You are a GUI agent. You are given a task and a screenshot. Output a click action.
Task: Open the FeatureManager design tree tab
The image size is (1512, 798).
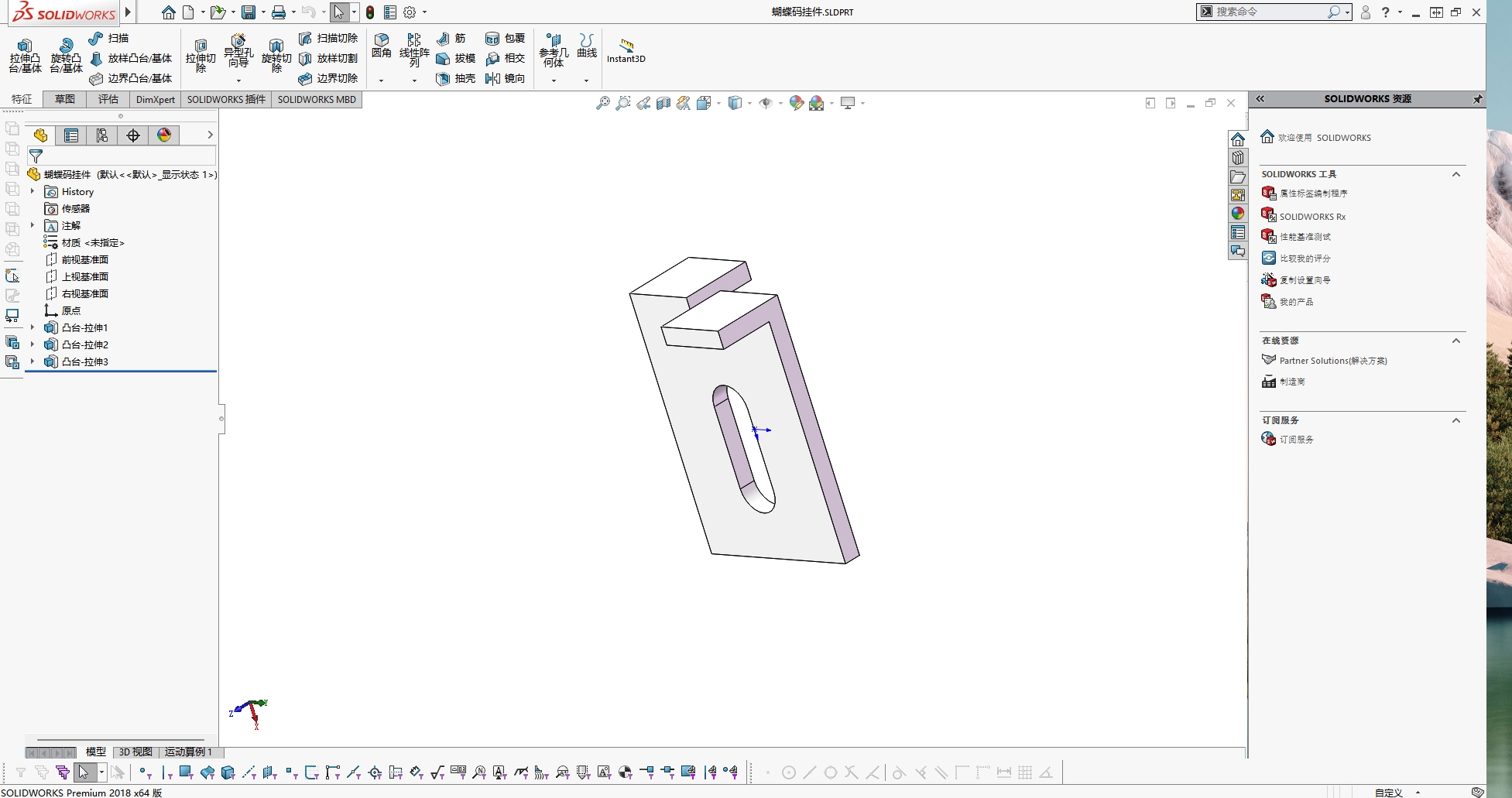40,135
